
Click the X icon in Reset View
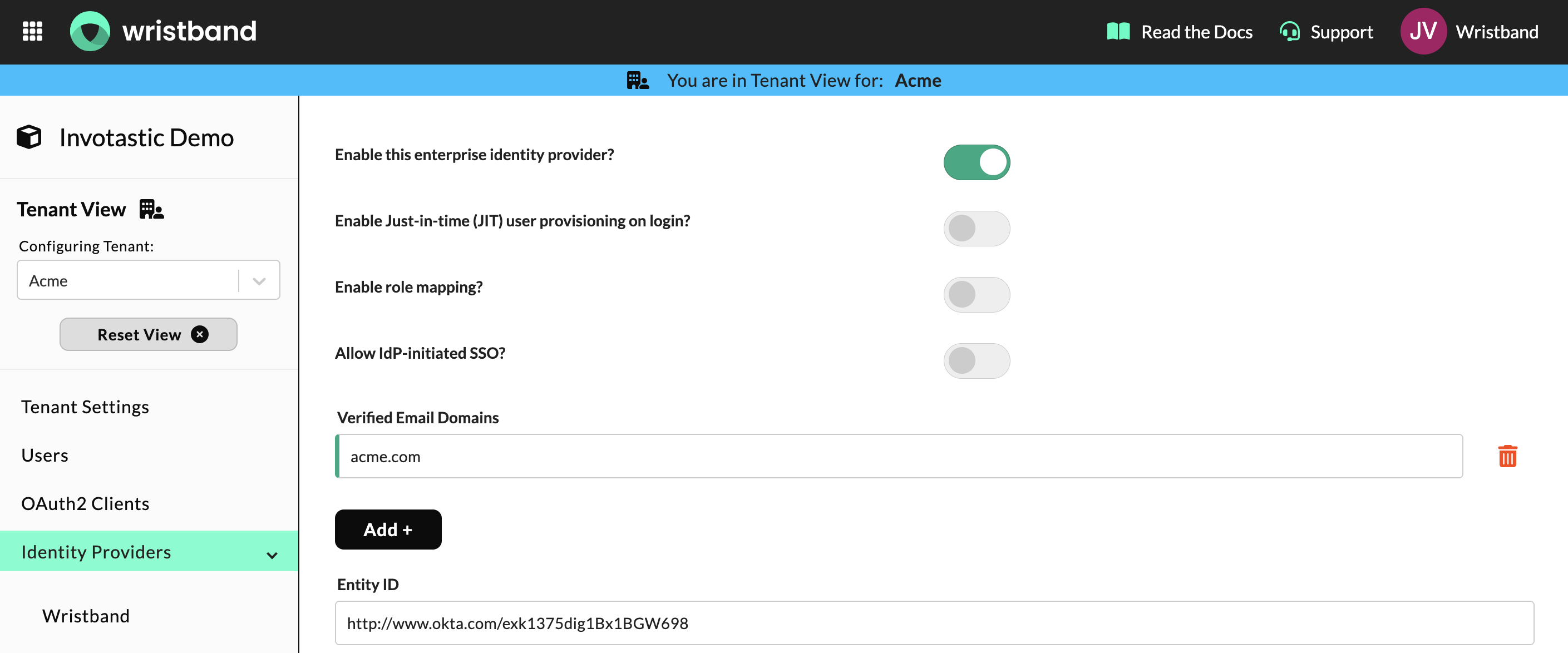point(200,334)
